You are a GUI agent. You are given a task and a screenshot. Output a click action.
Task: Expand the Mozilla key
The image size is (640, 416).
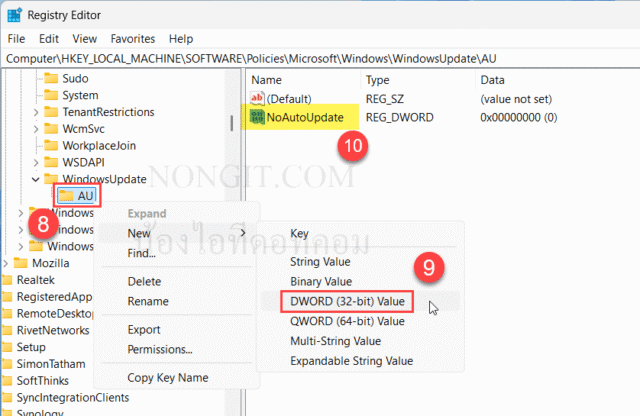(6, 263)
